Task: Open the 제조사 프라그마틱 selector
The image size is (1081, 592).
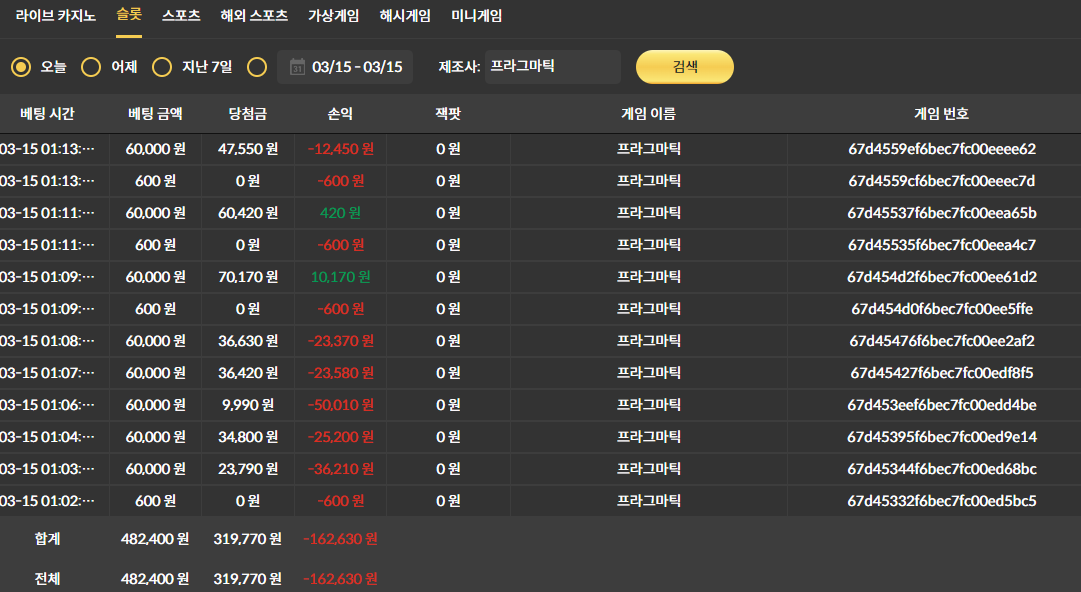Action: coord(552,67)
